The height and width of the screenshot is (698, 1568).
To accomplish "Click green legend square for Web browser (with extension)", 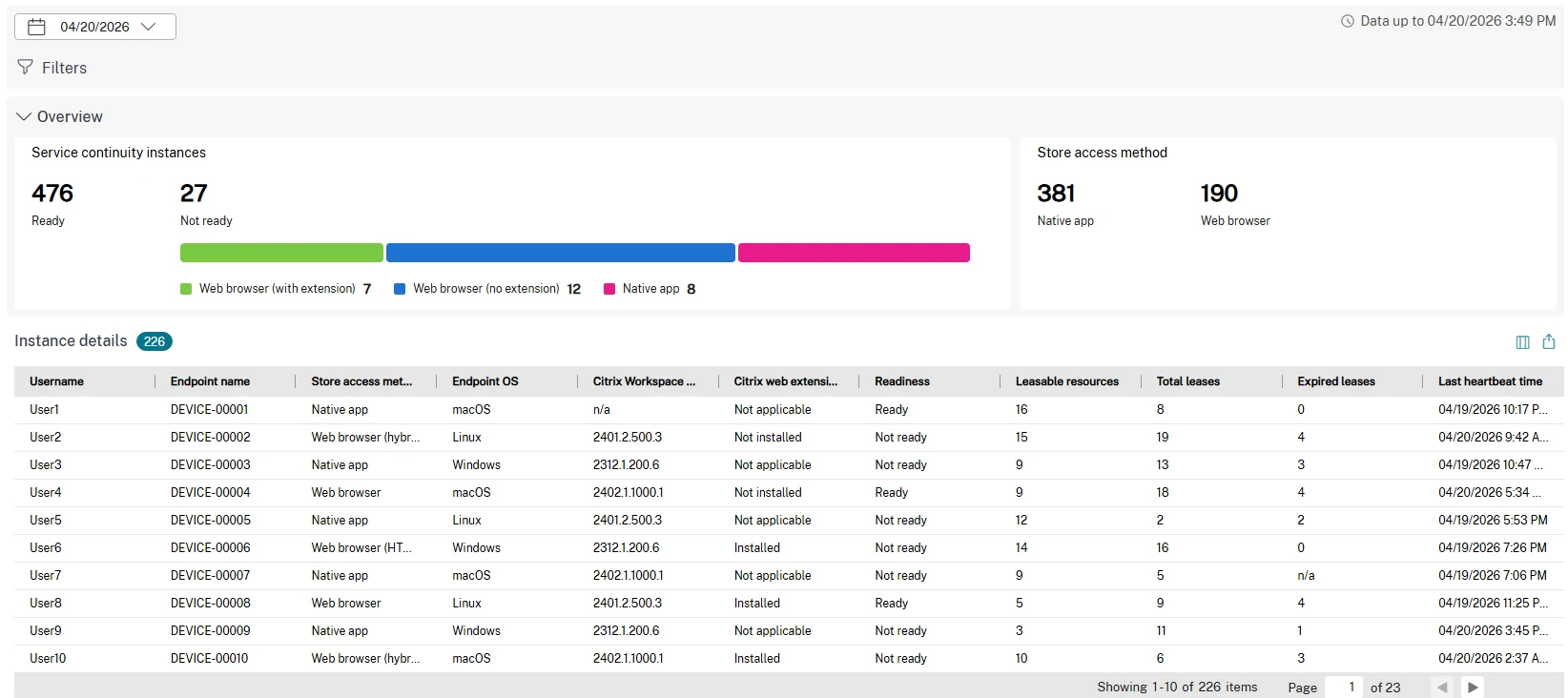I will click(186, 289).
